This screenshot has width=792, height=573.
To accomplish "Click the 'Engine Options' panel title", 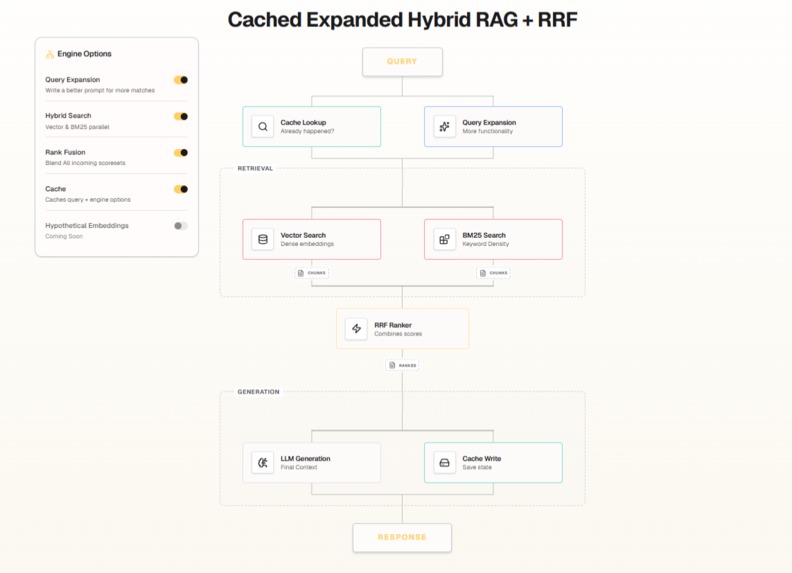I will [x=84, y=54].
